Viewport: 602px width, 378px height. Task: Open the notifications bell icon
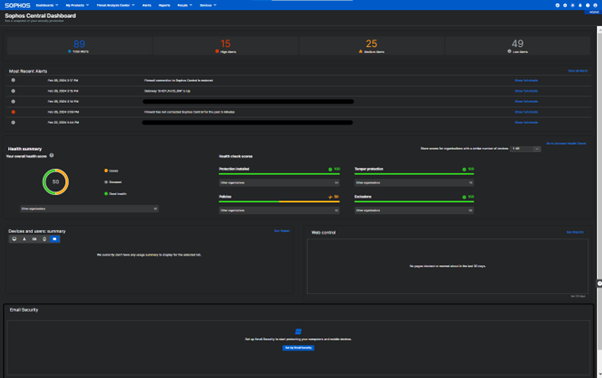pyautogui.click(x=580, y=5)
